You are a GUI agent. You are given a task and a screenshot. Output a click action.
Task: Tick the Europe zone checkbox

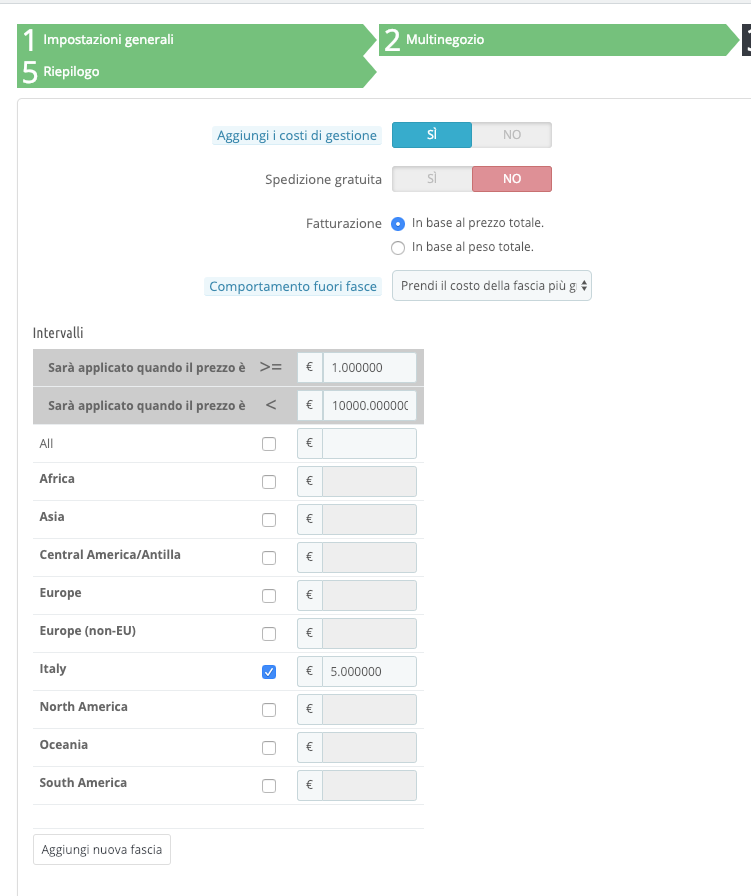269,596
